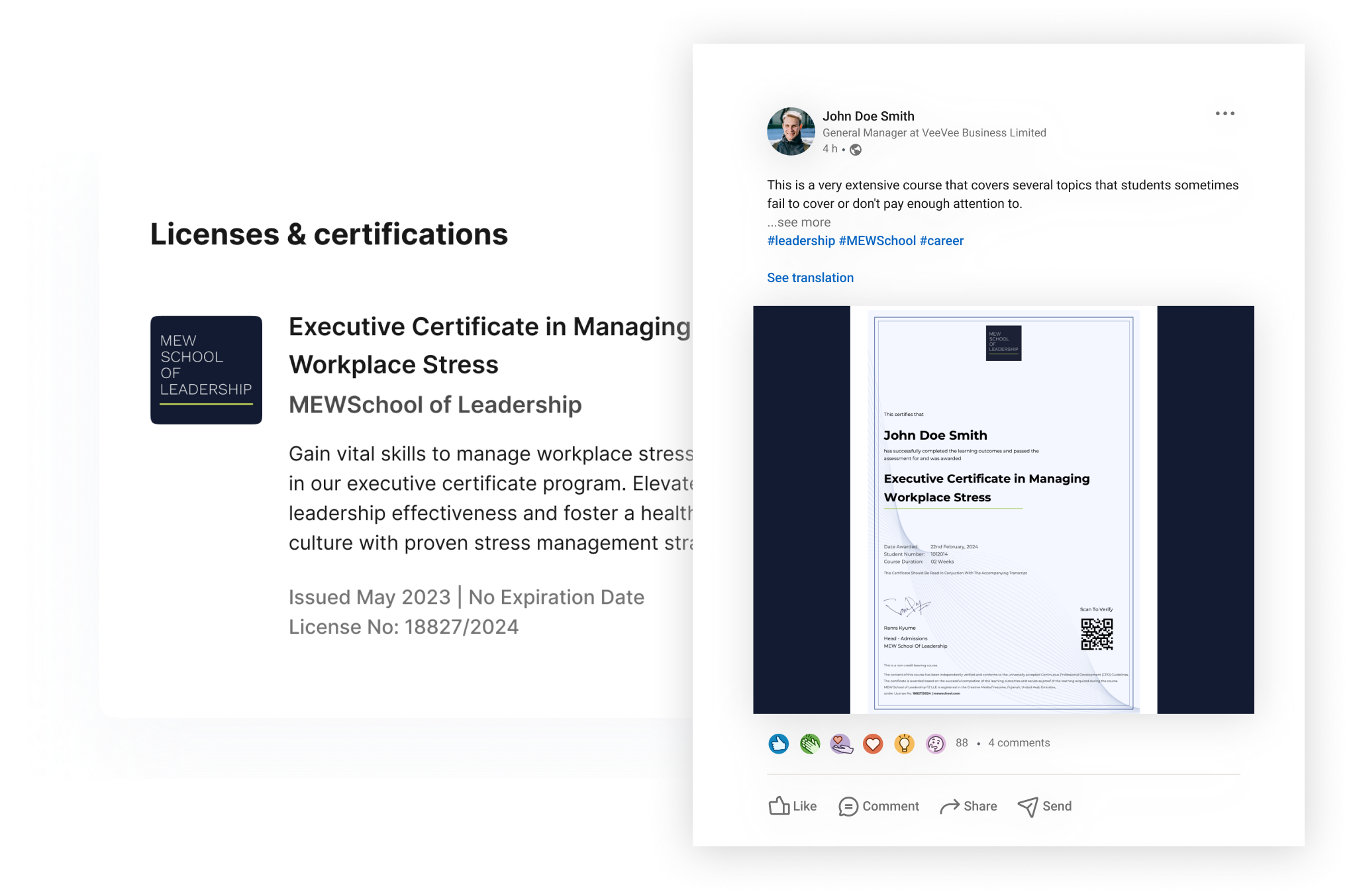Click the MEW School of Leadership logo
Image resolution: width=1351 pixels, height=896 pixels.
tap(206, 370)
